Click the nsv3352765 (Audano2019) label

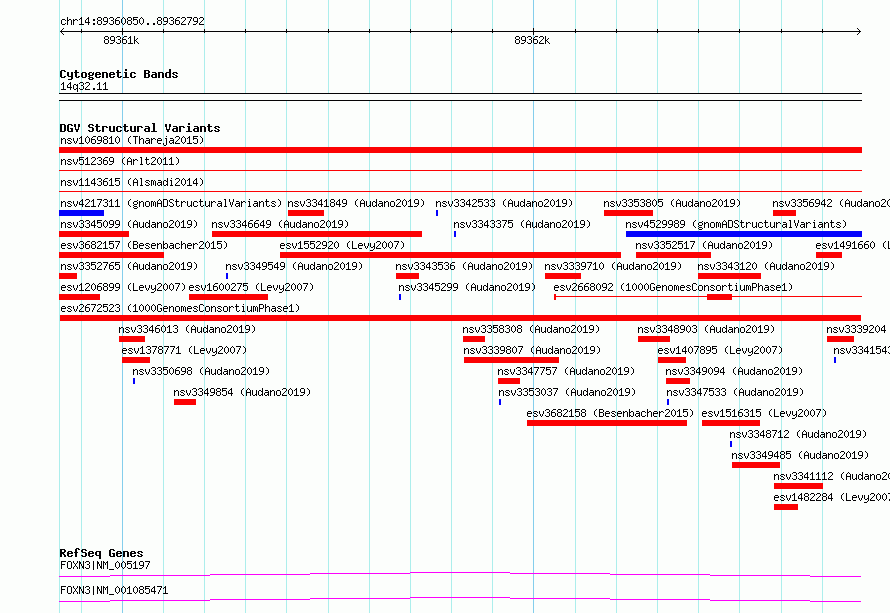(x=129, y=266)
